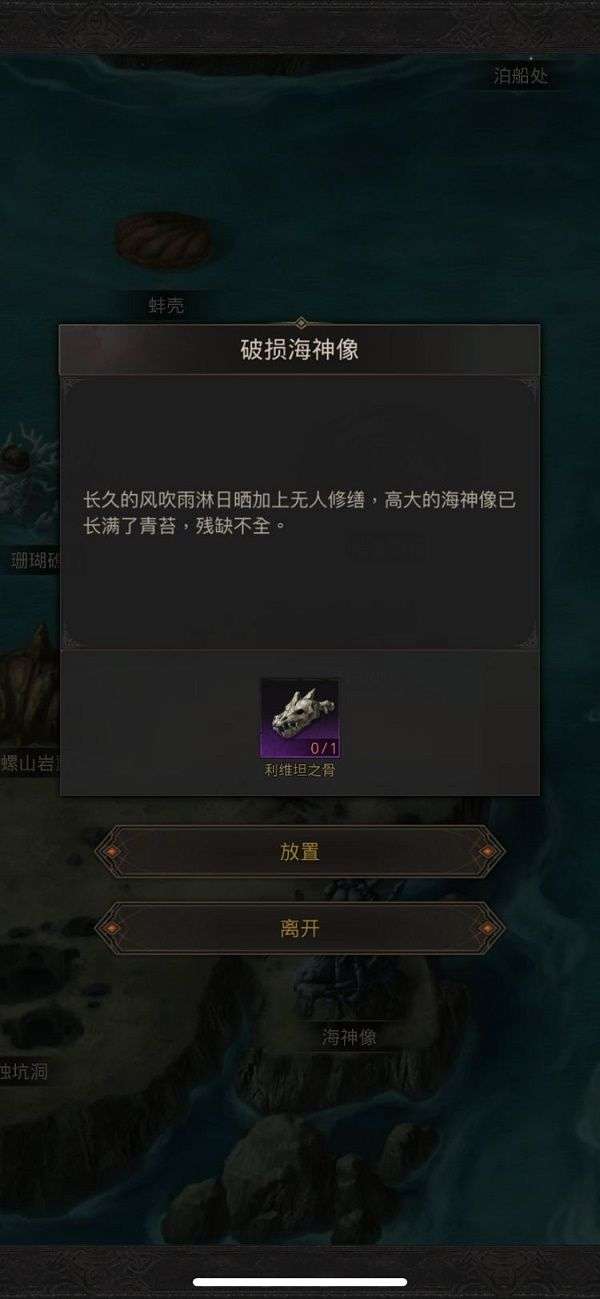Image resolution: width=600 pixels, height=1299 pixels.
Task: Tap the 利维坦之骨 dragon skull item icon
Action: coord(300,717)
